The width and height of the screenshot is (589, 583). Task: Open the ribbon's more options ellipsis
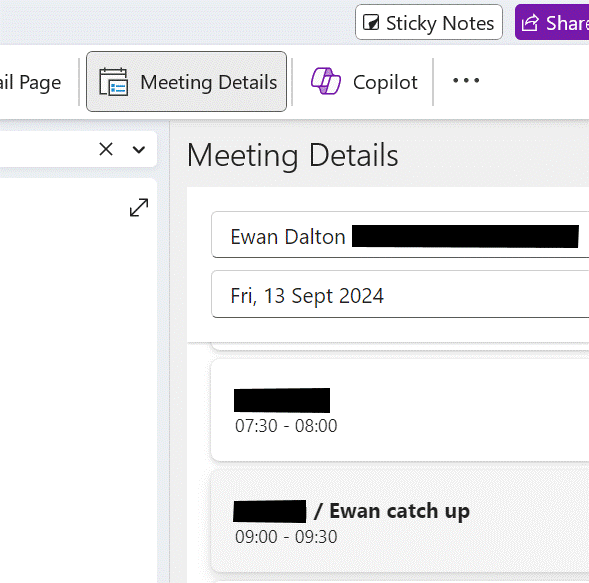(466, 80)
